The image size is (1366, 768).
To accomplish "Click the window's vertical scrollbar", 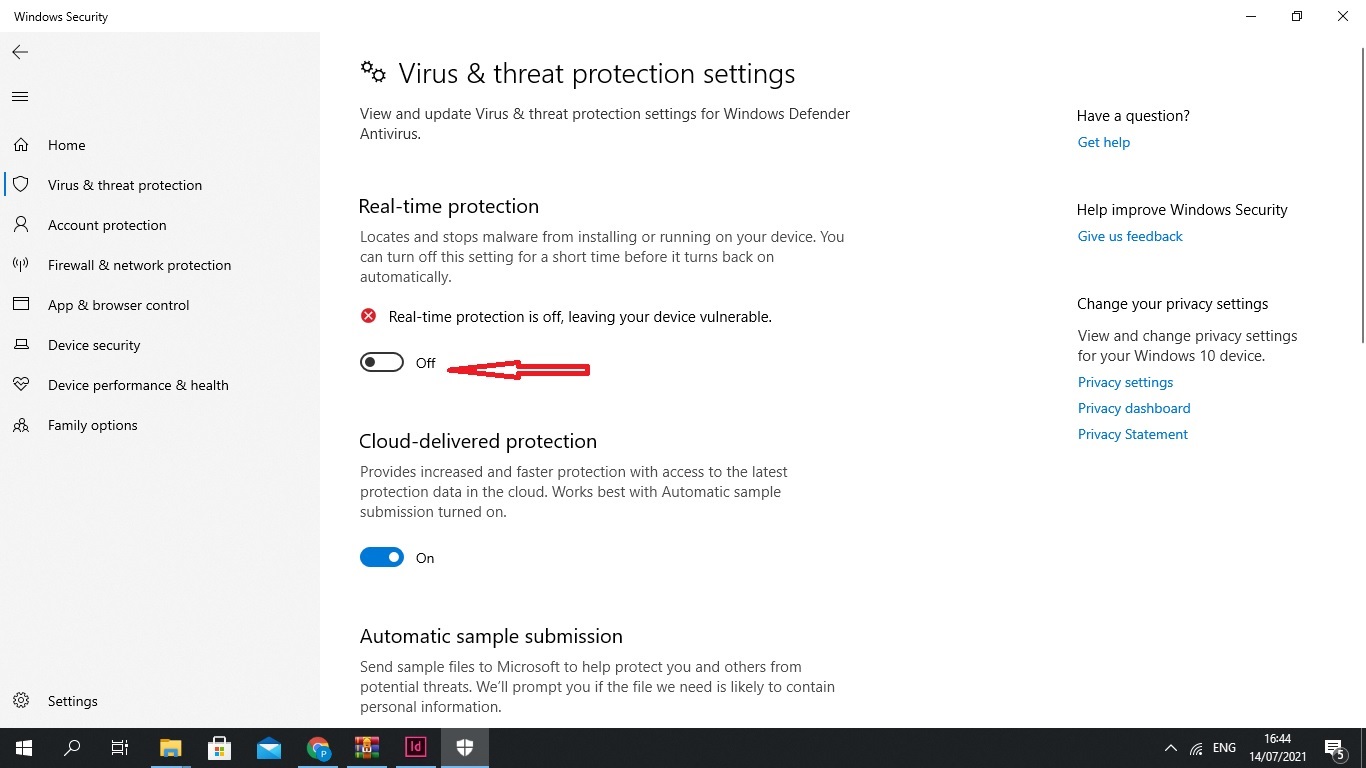I will [x=1361, y=200].
